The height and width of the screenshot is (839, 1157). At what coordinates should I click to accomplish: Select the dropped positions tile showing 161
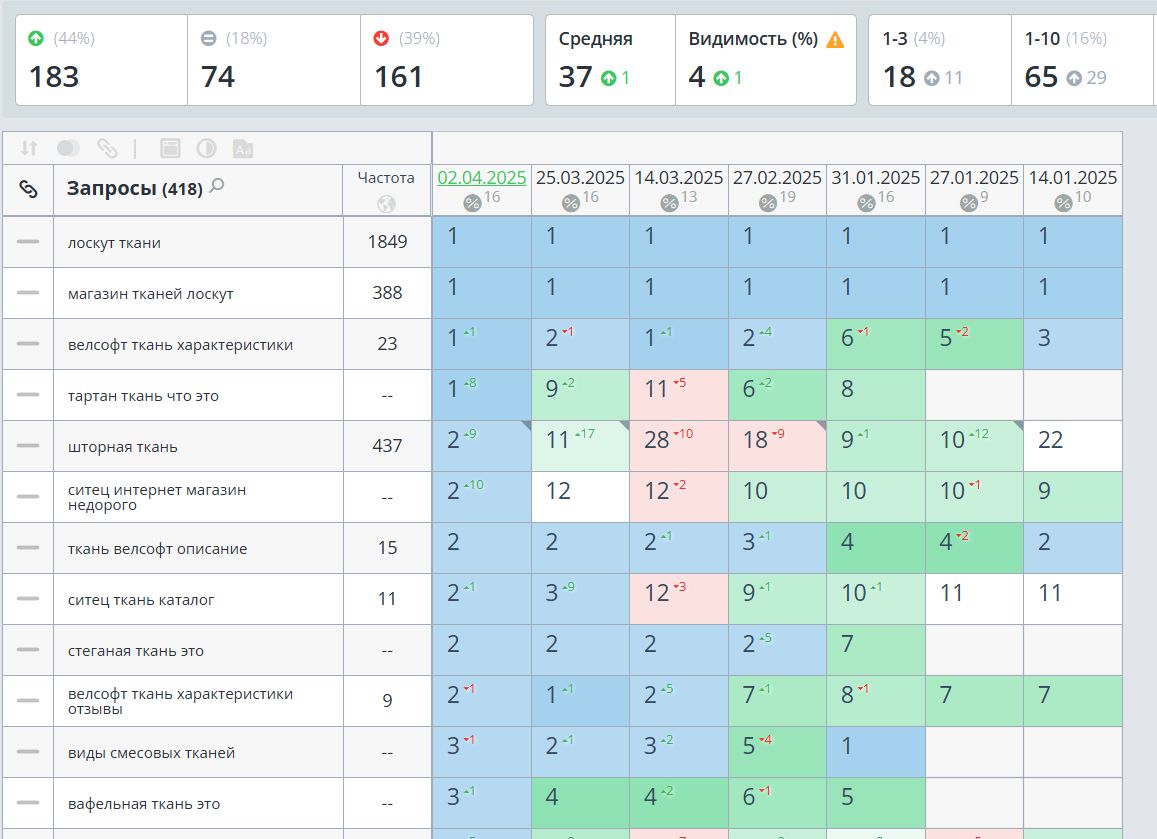446,60
